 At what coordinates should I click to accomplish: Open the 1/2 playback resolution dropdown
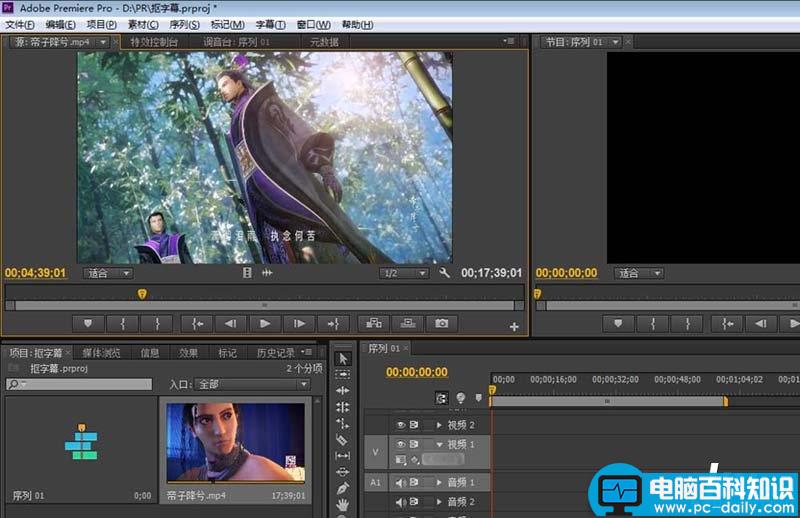tap(403, 273)
